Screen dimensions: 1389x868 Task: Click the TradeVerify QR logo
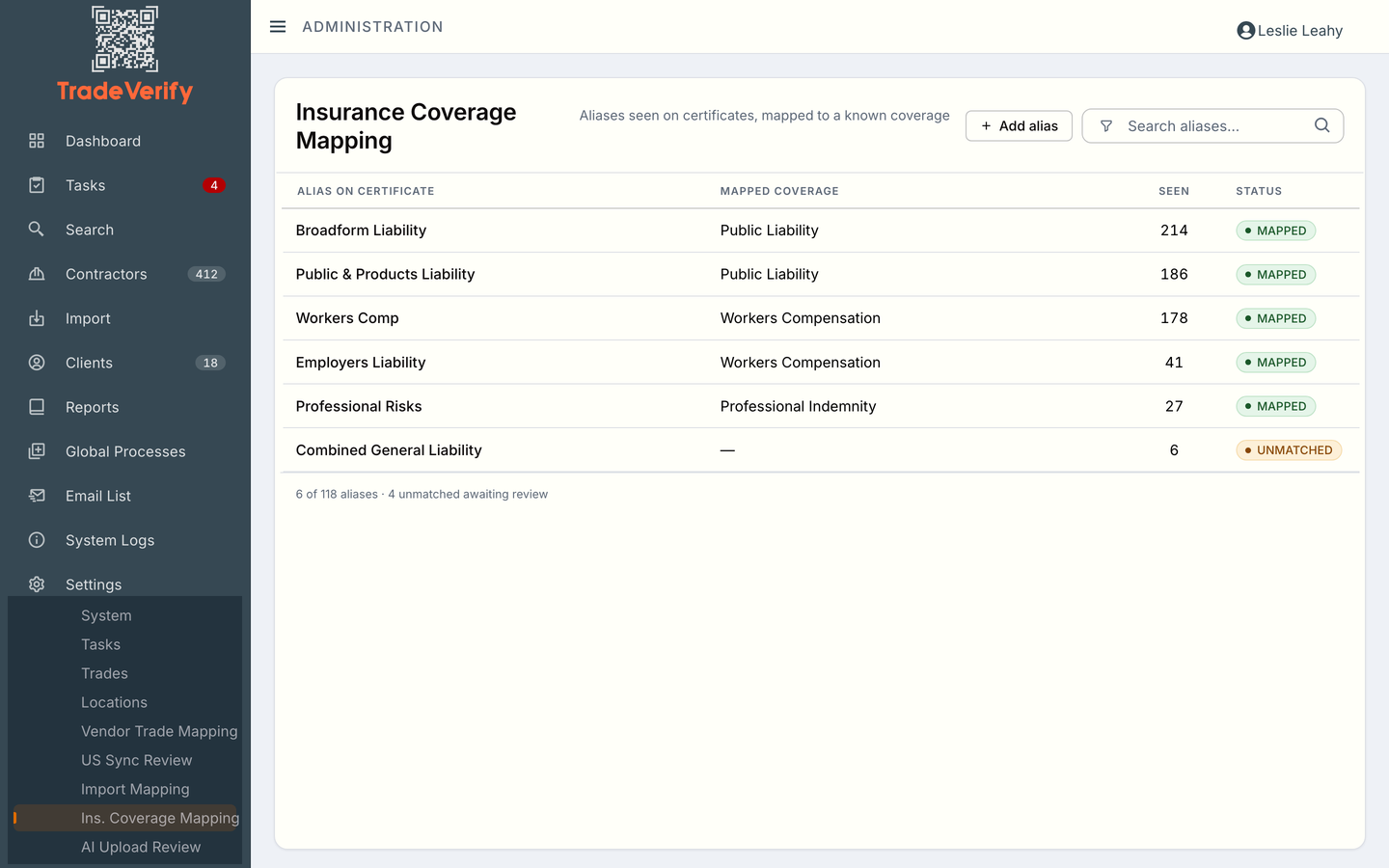click(x=124, y=40)
